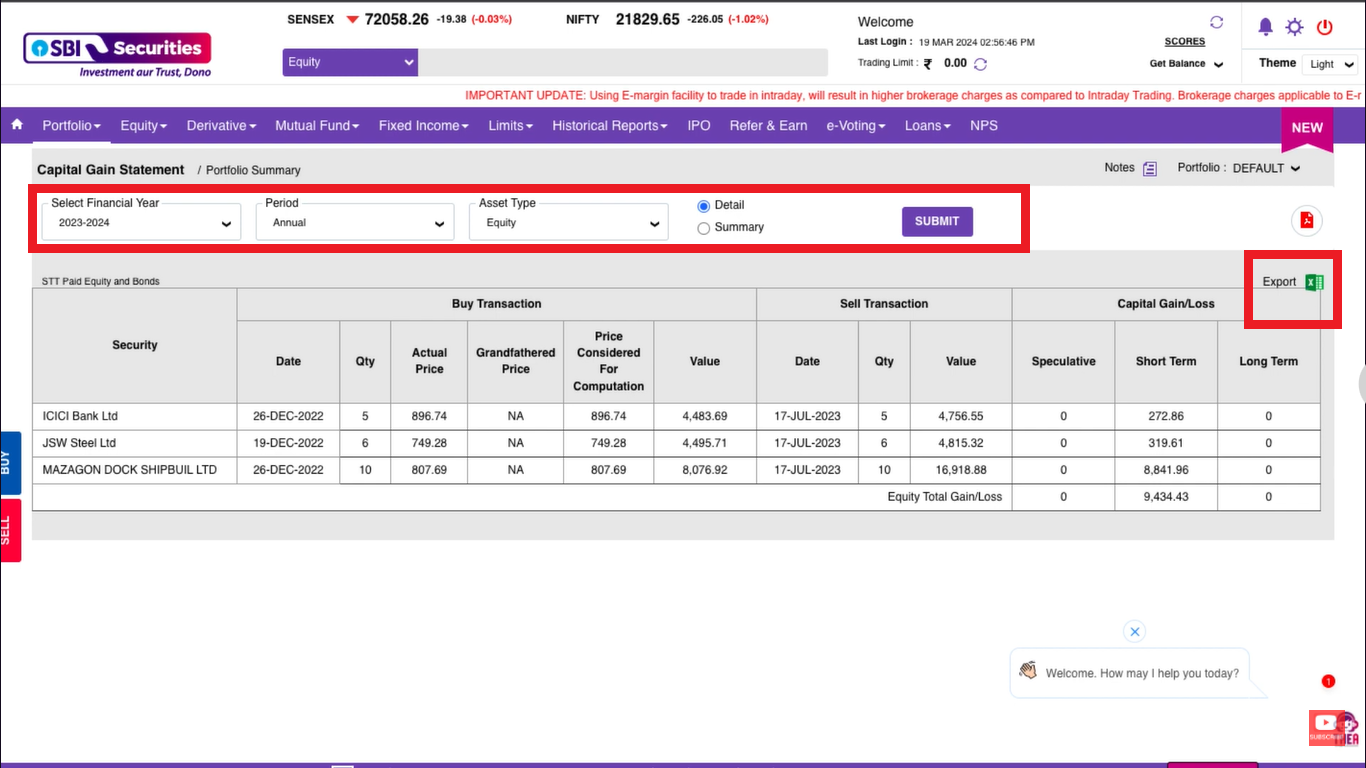Screen dimensions: 1366x768
Task: Open the notifications bell icon
Action: pos(1265,27)
